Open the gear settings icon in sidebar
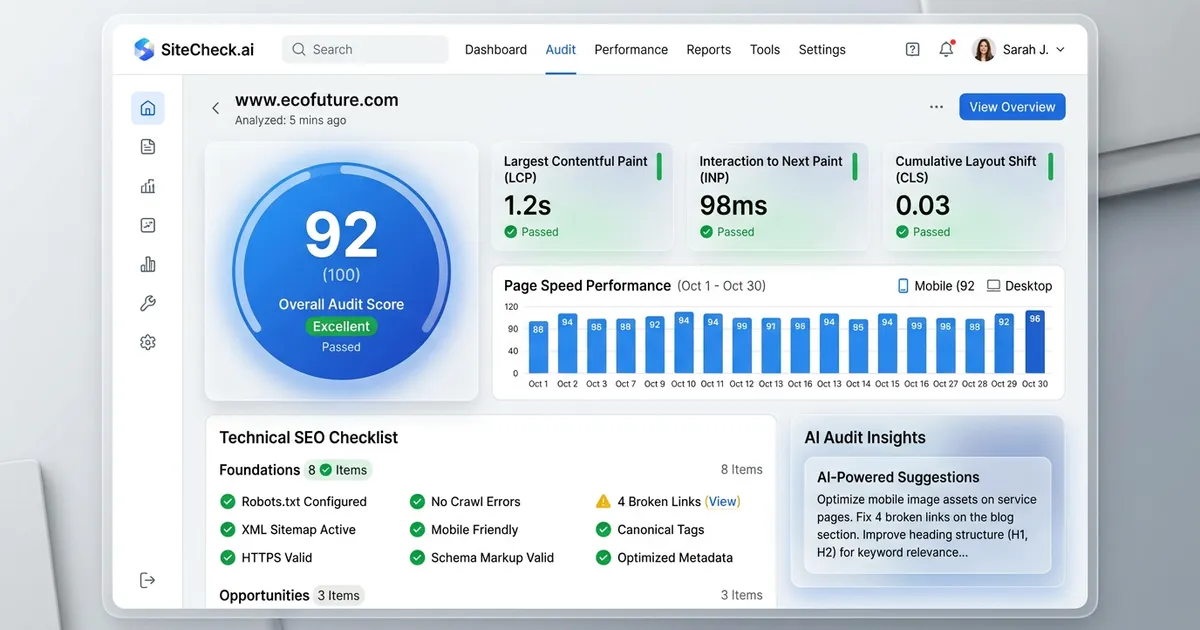Image resolution: width=1200 pixels, height=630 pixels. (148, 342)
